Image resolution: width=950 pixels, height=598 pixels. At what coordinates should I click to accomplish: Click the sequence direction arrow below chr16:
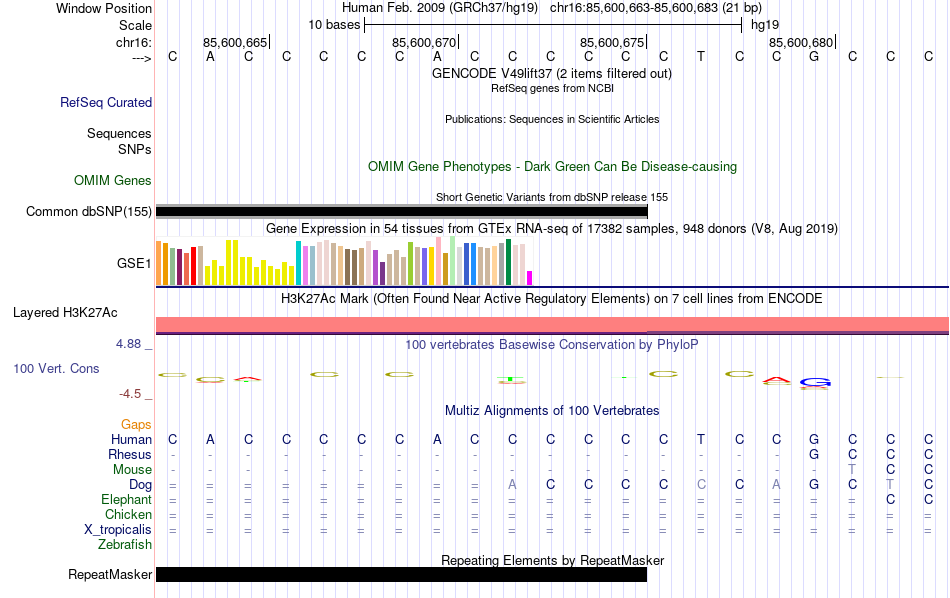pos(142,58)
